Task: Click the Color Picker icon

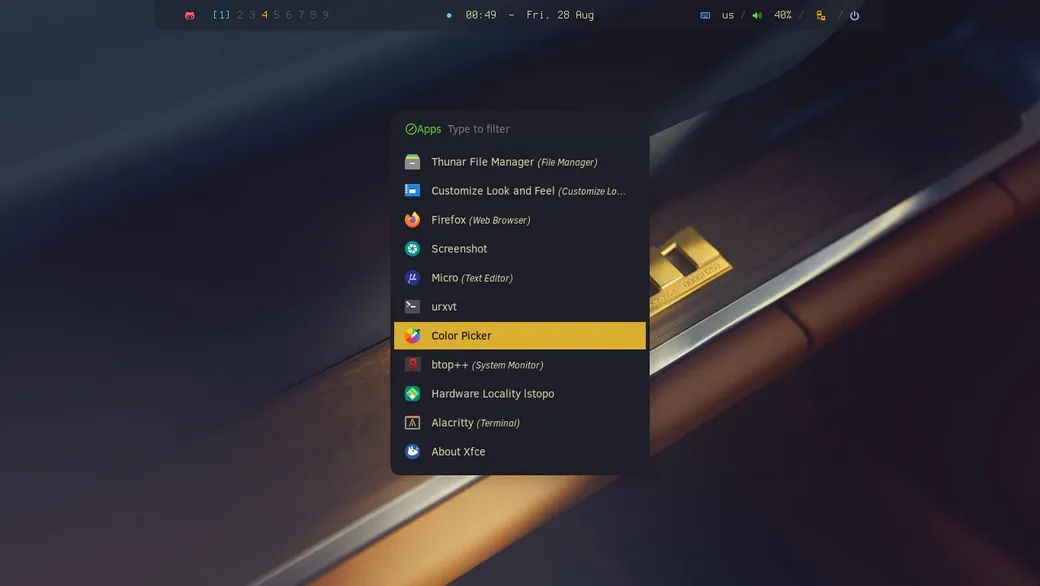Action: click(413, 335)
